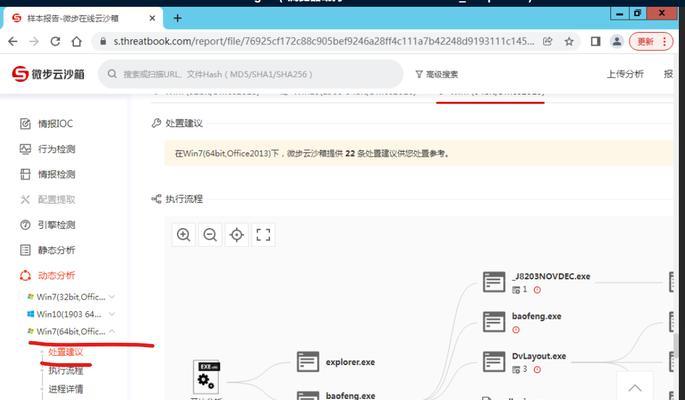The width and height of the screenshot is (685, 400).
Task: View execution flow graph in fullscreen
Action: coord(263,235)
